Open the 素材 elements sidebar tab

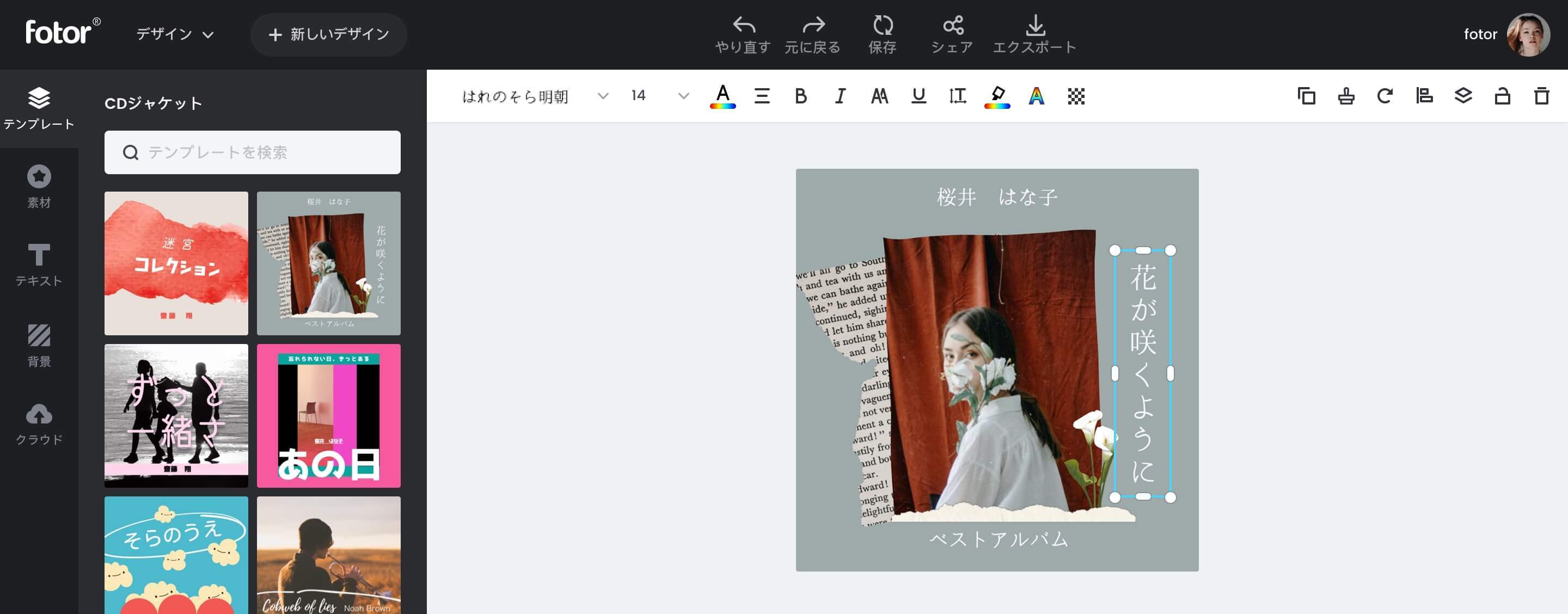click(39, 187)
